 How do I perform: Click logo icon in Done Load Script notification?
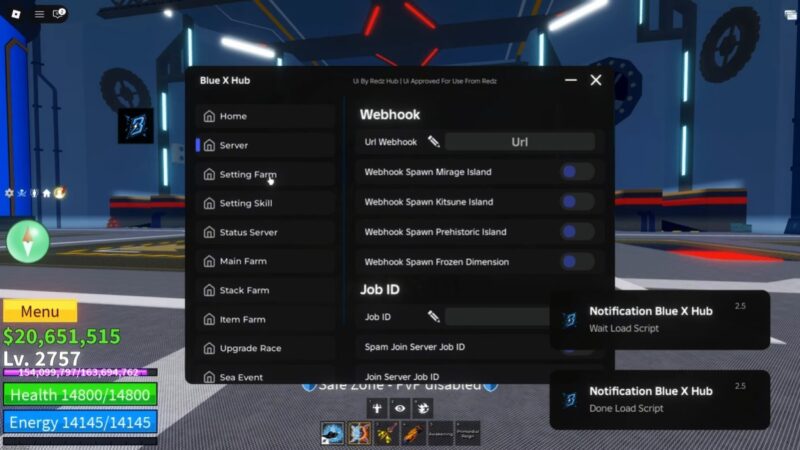point(570,399)
